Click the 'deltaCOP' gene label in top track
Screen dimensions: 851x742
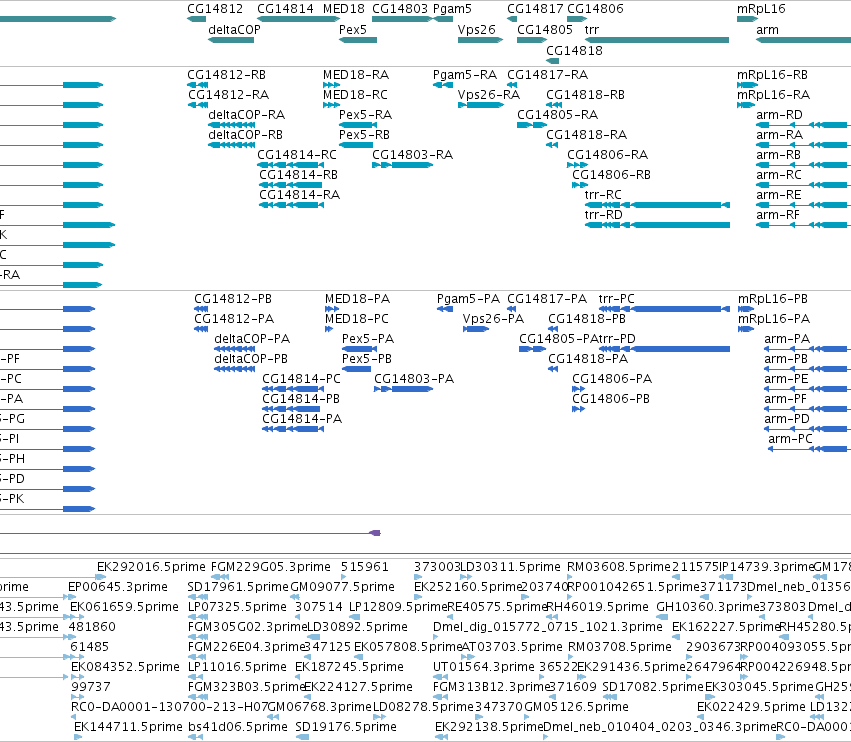click(234, 29)
